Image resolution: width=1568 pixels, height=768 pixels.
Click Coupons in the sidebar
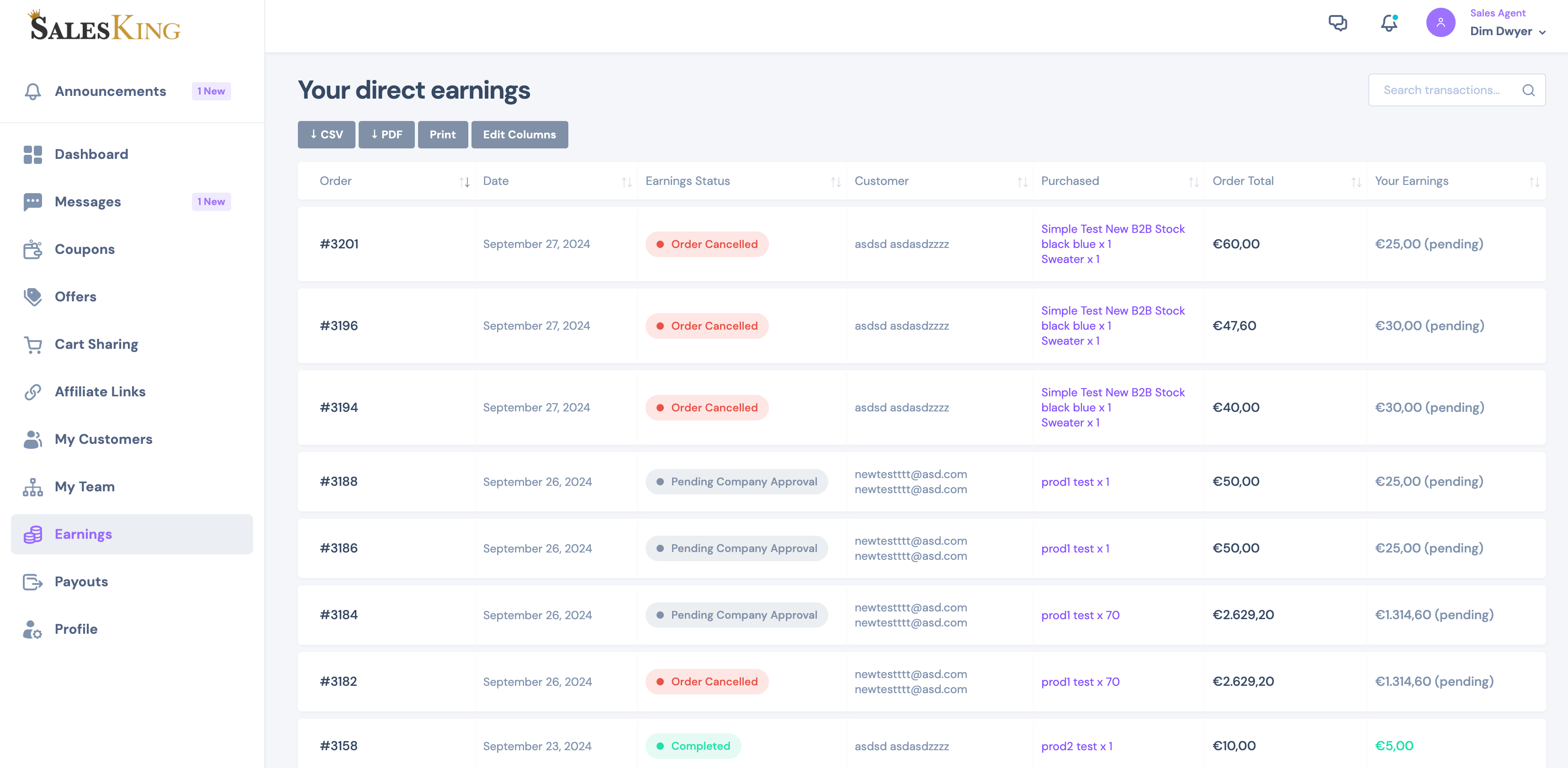[85, 248]
